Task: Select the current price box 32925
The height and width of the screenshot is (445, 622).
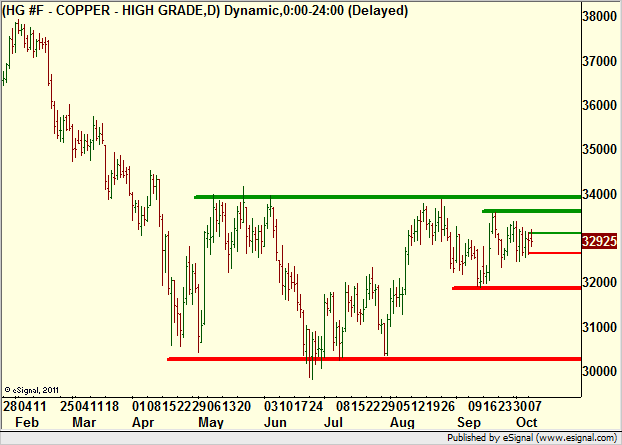Action: point(599,241)
